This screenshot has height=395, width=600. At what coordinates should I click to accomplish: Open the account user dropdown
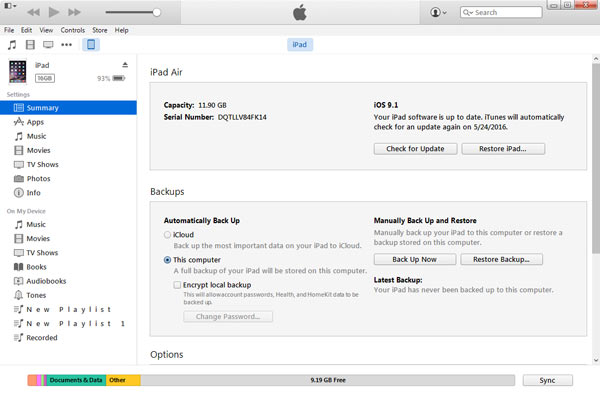[438, 12]
